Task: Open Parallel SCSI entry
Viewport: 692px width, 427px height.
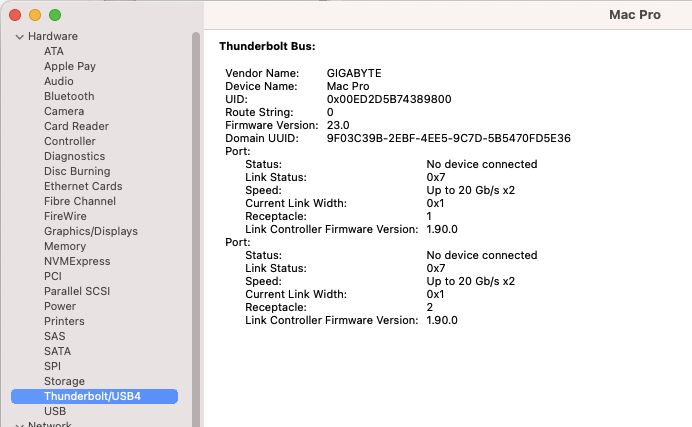Action: [77, 291]
